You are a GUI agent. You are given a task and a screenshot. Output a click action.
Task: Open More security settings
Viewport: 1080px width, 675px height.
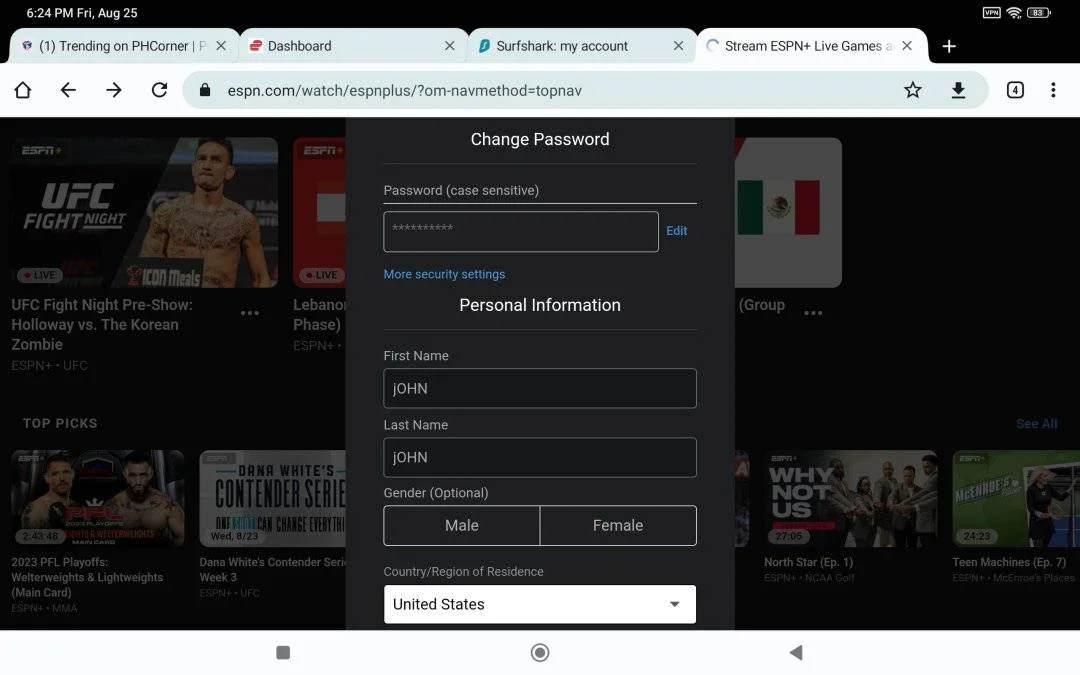tap(444, 274)
